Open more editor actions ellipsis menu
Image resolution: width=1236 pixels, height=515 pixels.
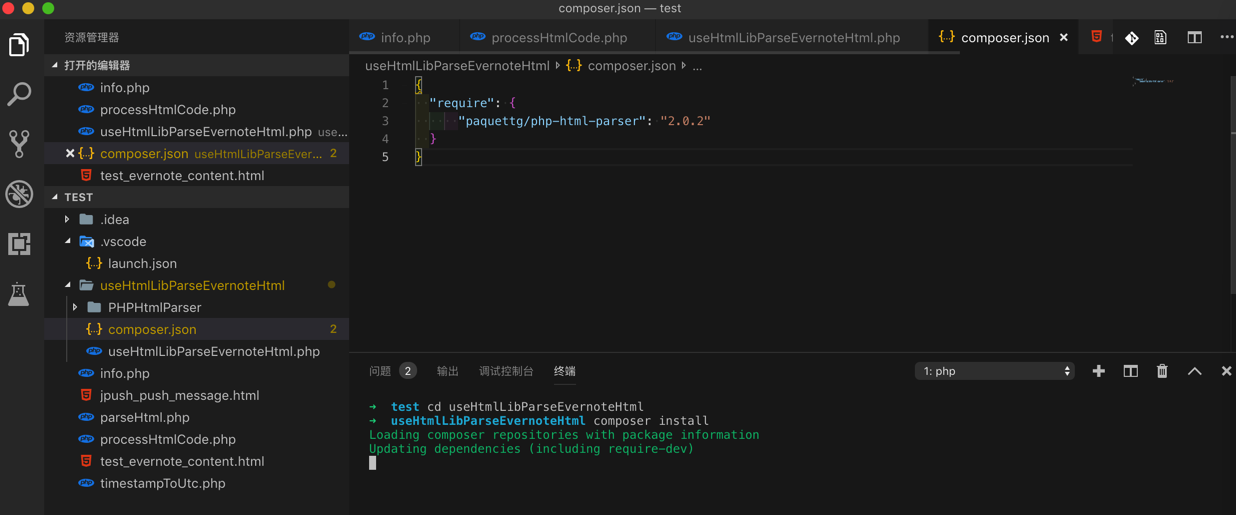pos(1226,37)
